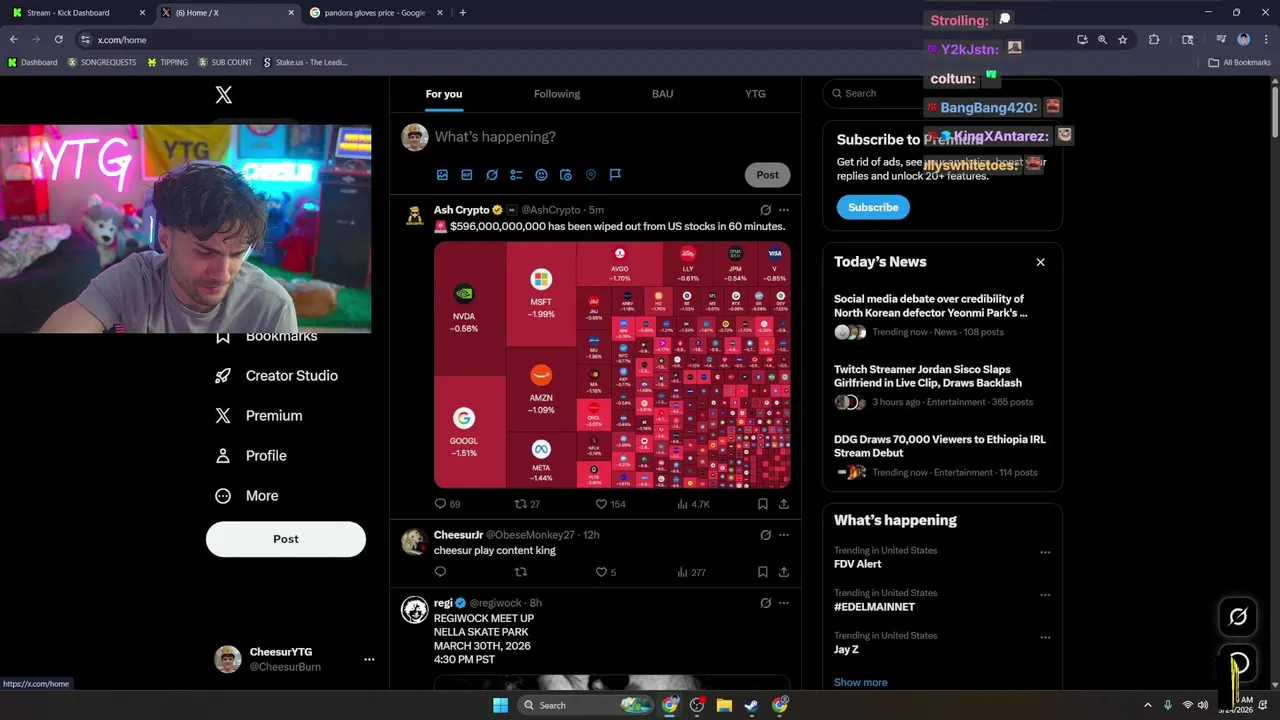Open the stock heatmap image

tap(612, 365)
